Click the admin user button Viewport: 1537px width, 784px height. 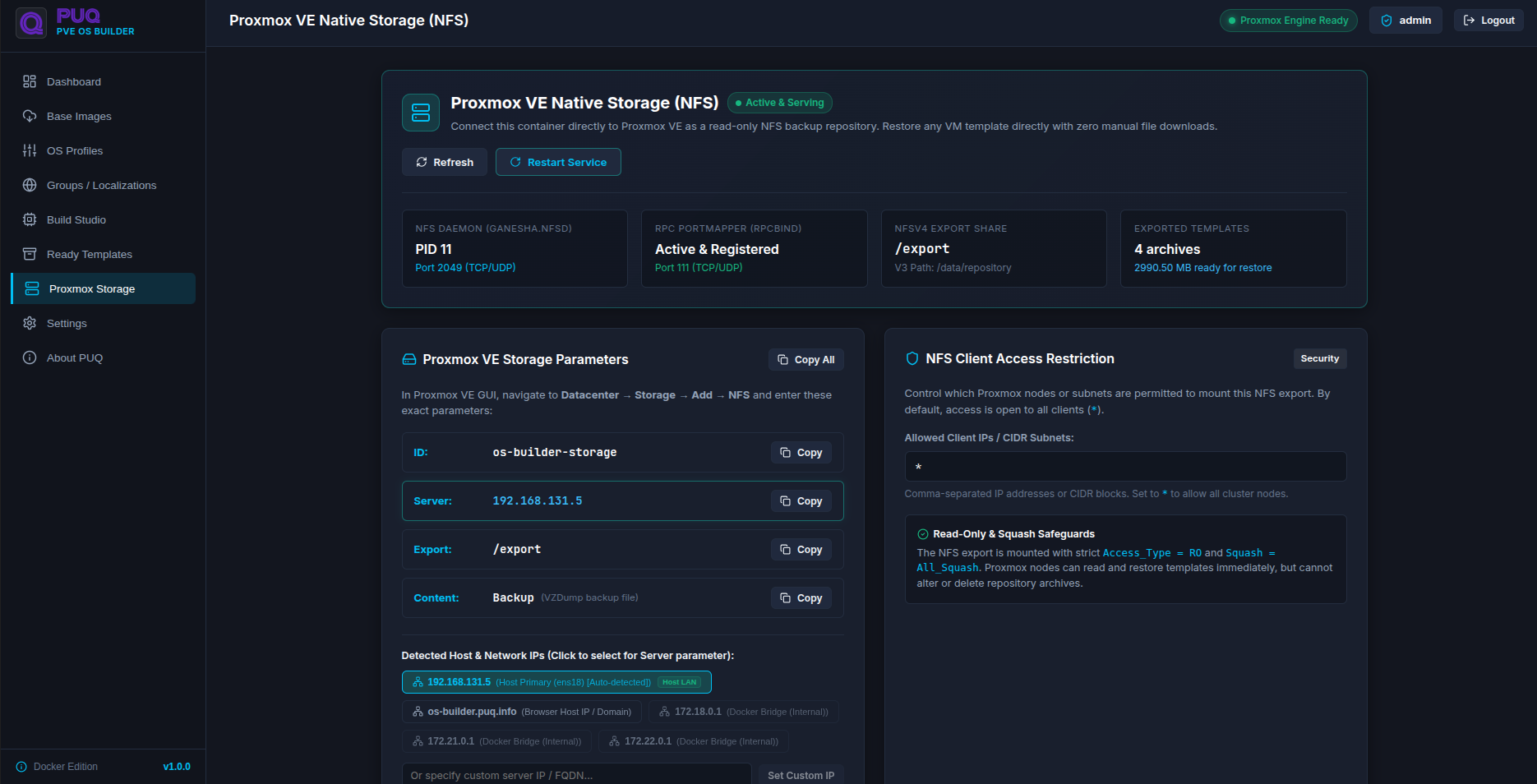coord(1405,21)
